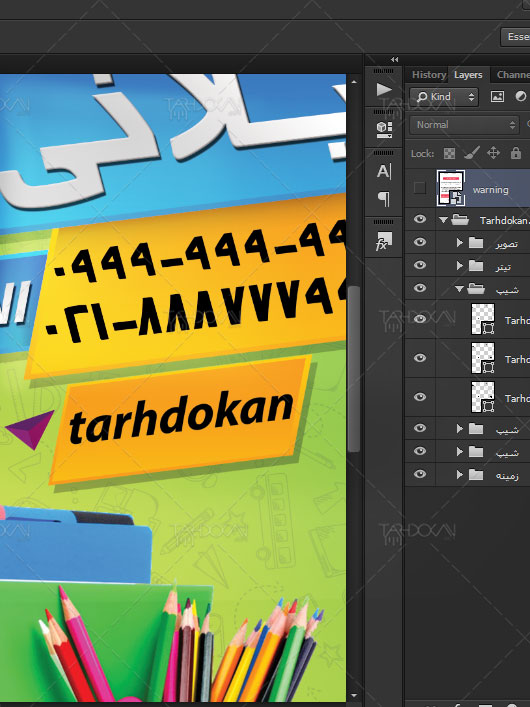Show the hidden warning layer
The height and width of the screenshot is (707, 530).
(420, 188)
